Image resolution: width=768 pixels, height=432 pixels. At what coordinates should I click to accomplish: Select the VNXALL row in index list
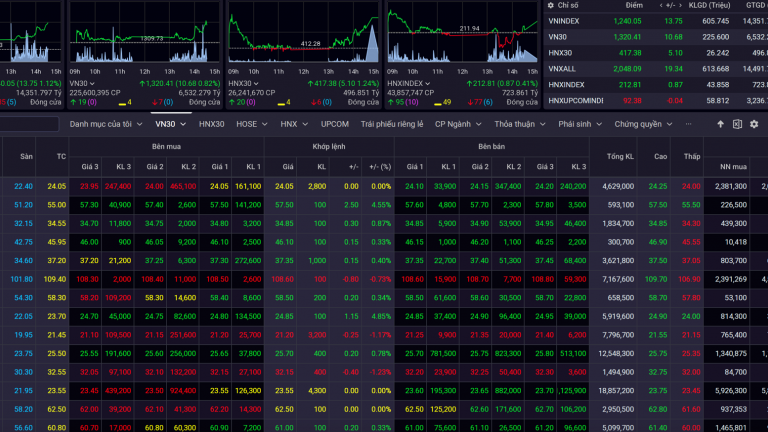(x=656, y=69)
